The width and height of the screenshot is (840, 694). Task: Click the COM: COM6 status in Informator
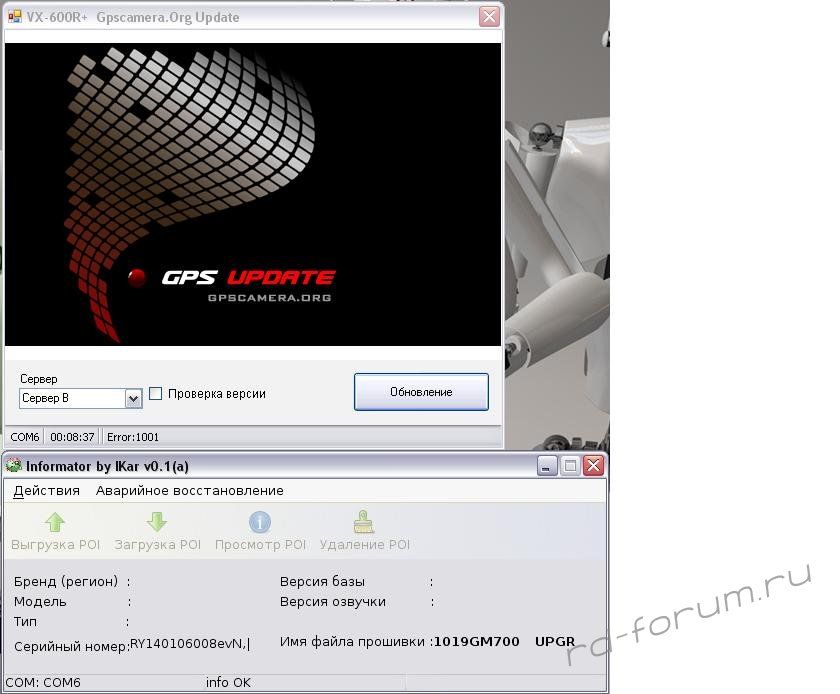click(x=43, y=682)
